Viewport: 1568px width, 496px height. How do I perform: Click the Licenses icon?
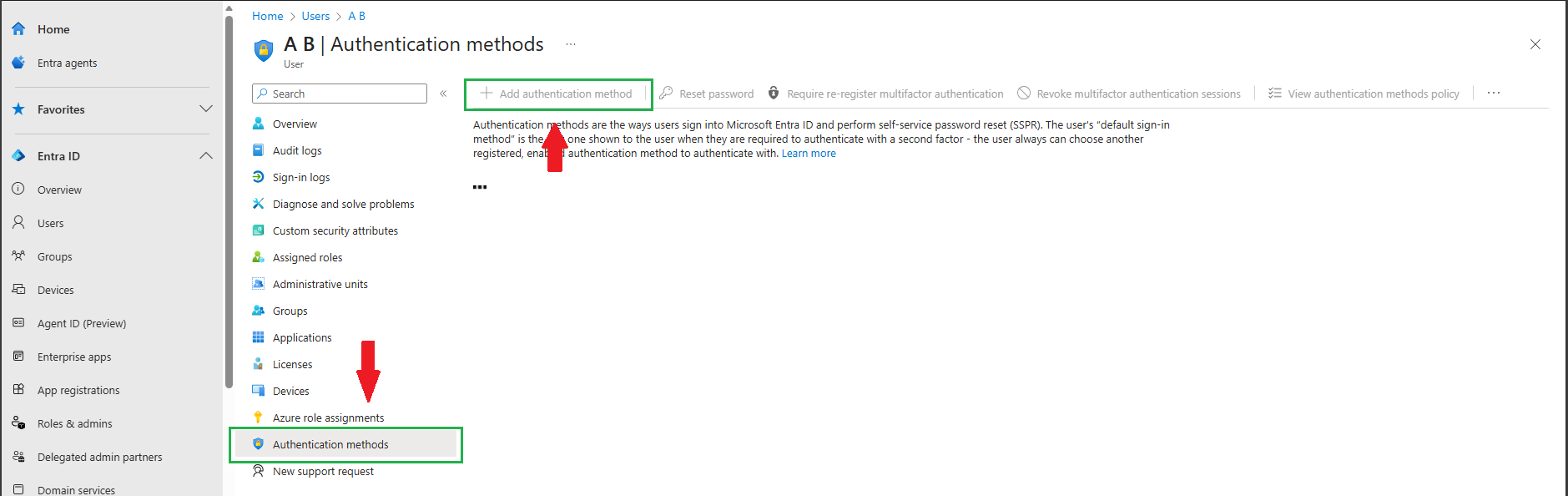(259, 364)
